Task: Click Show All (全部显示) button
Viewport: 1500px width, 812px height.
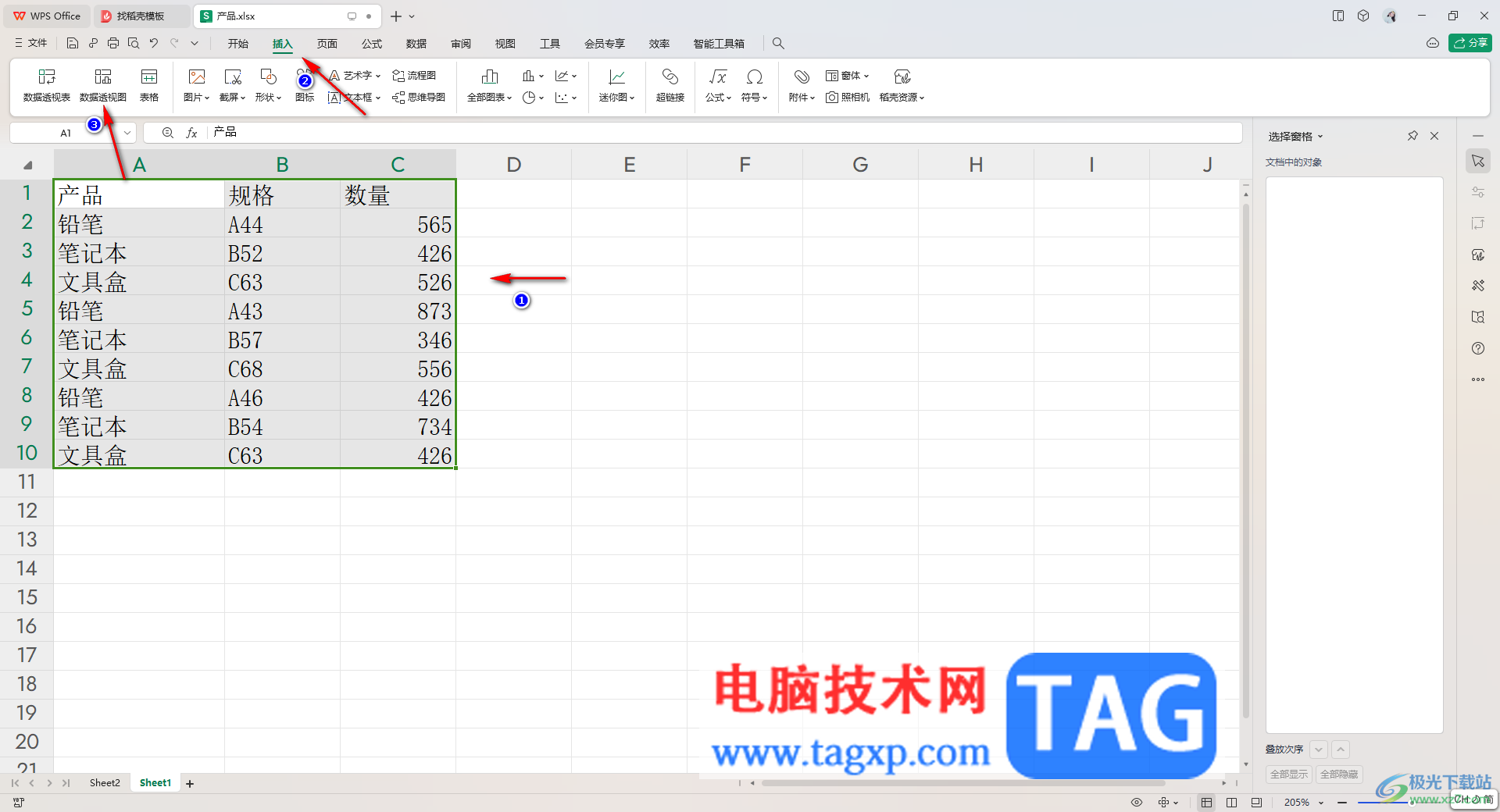Action: 1289,775
